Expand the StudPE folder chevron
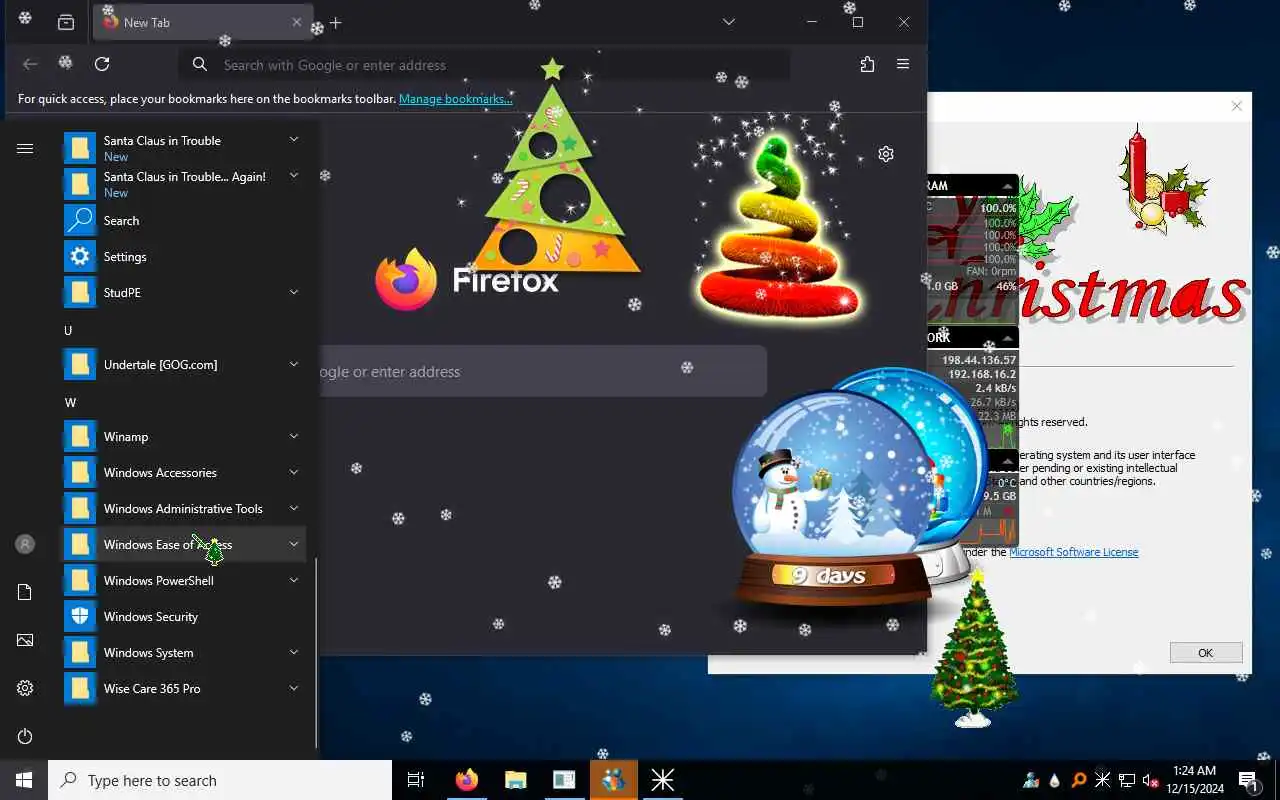1280x800 pixels. click(294, 292)
